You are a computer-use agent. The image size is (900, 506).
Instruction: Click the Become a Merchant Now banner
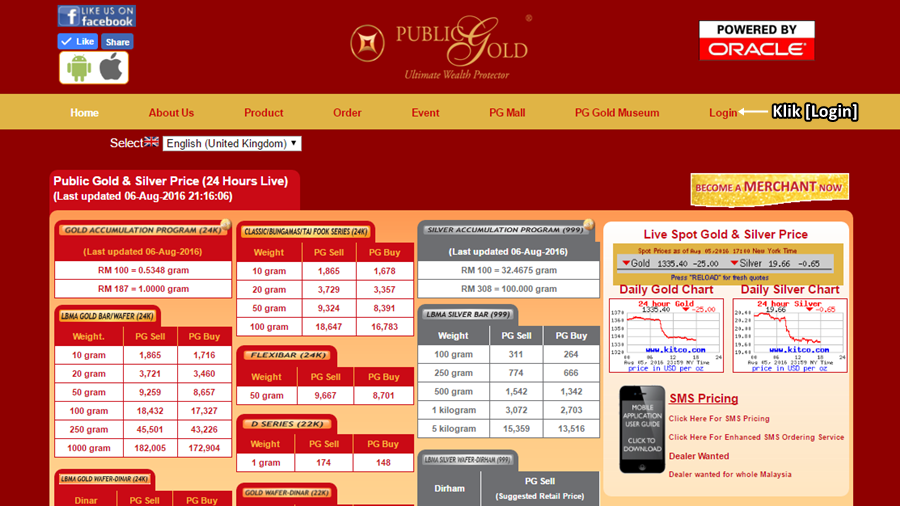[x=769, y=189]
